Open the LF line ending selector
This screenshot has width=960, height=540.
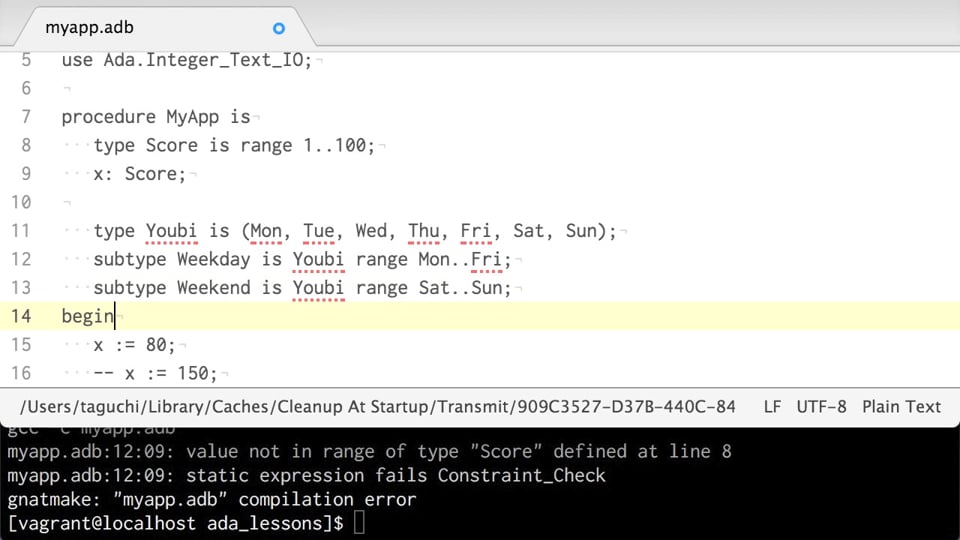pyautogui.click(x=772, y=407)
